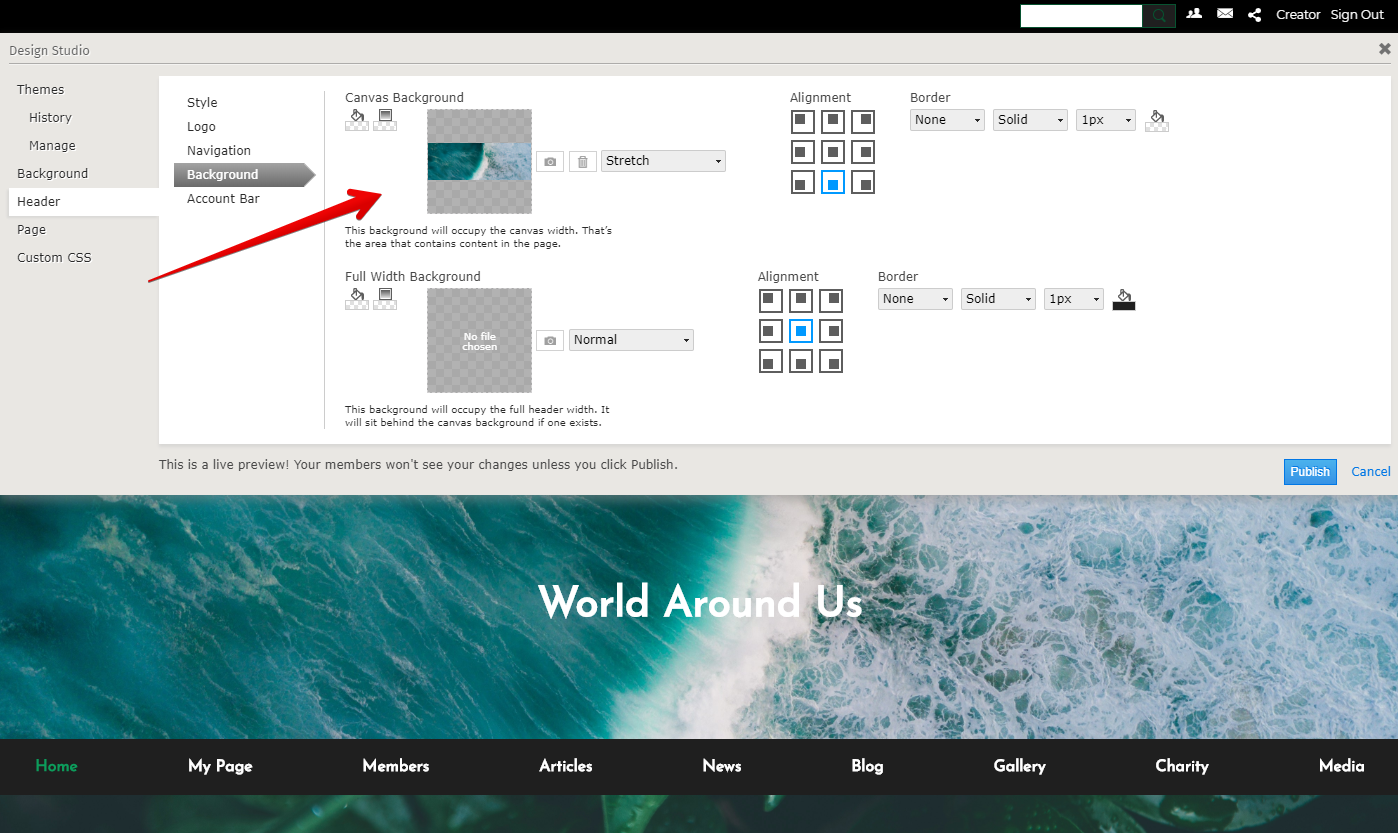Viewport: 1398px width, 833px height.
Task: Open Full Width Background fill color picker
Action: pyautogui.click(x=357, y=299)
